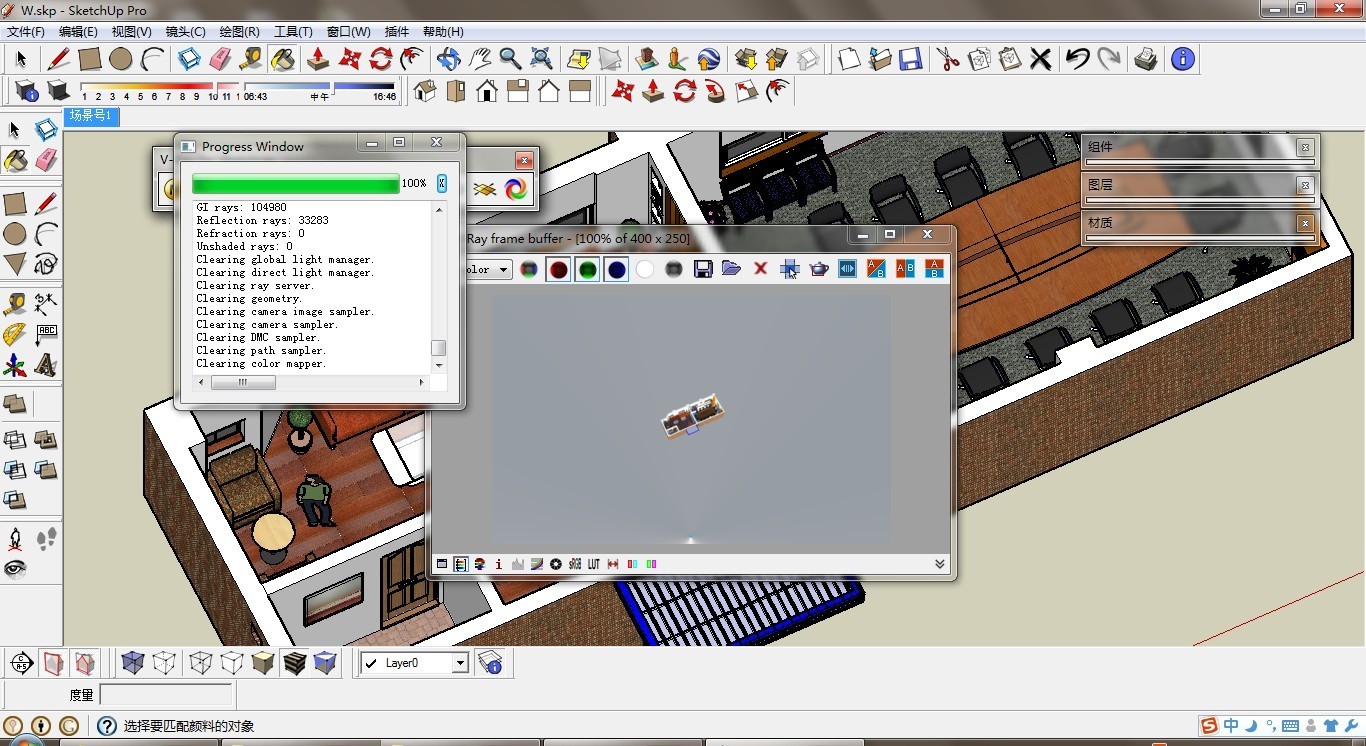The image size is (1366, 746).
Task: Toggle alpha channel white circle
Action: click(x=645, y=269)
